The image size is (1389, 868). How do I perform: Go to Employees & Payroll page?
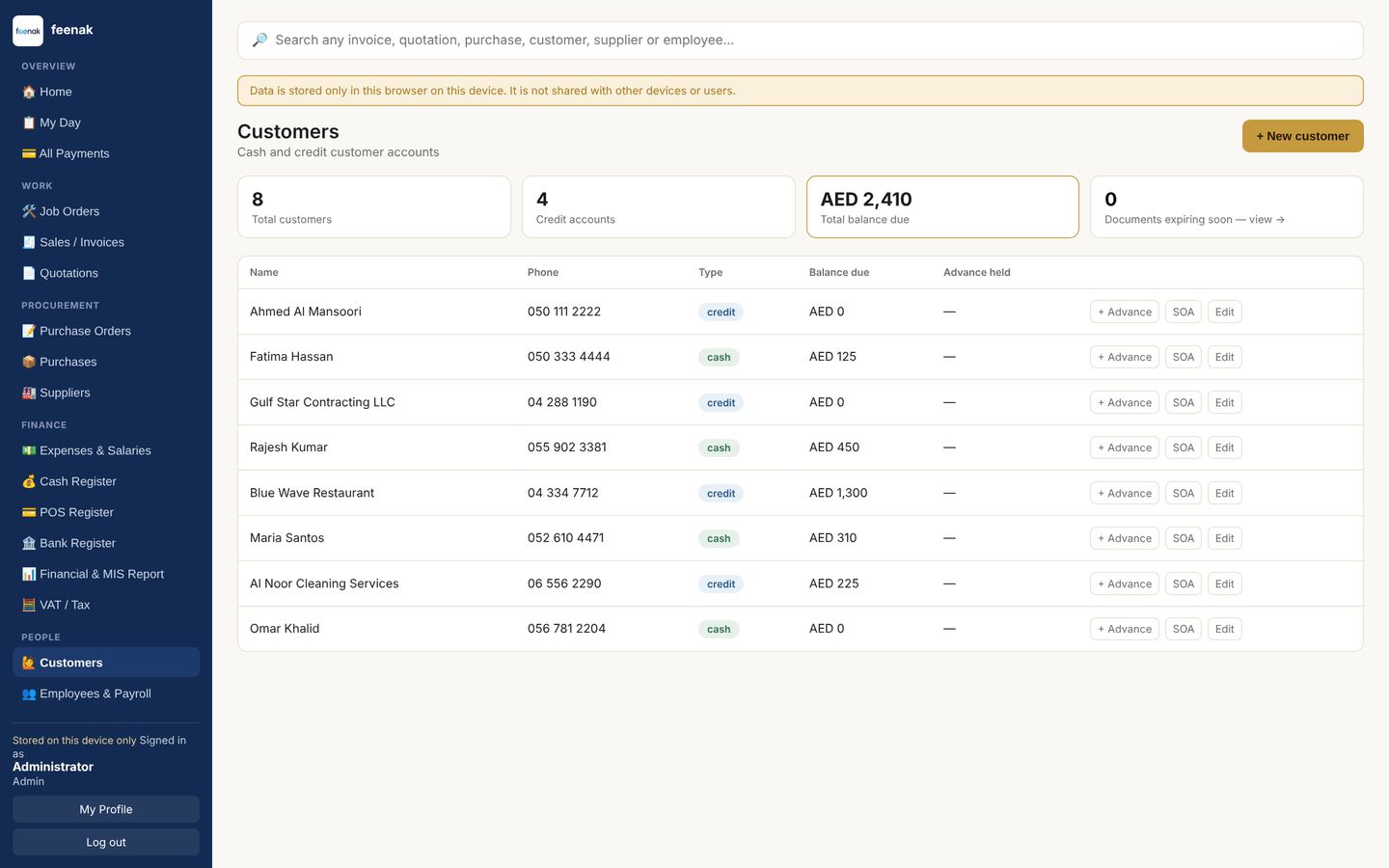click(106, 693)
